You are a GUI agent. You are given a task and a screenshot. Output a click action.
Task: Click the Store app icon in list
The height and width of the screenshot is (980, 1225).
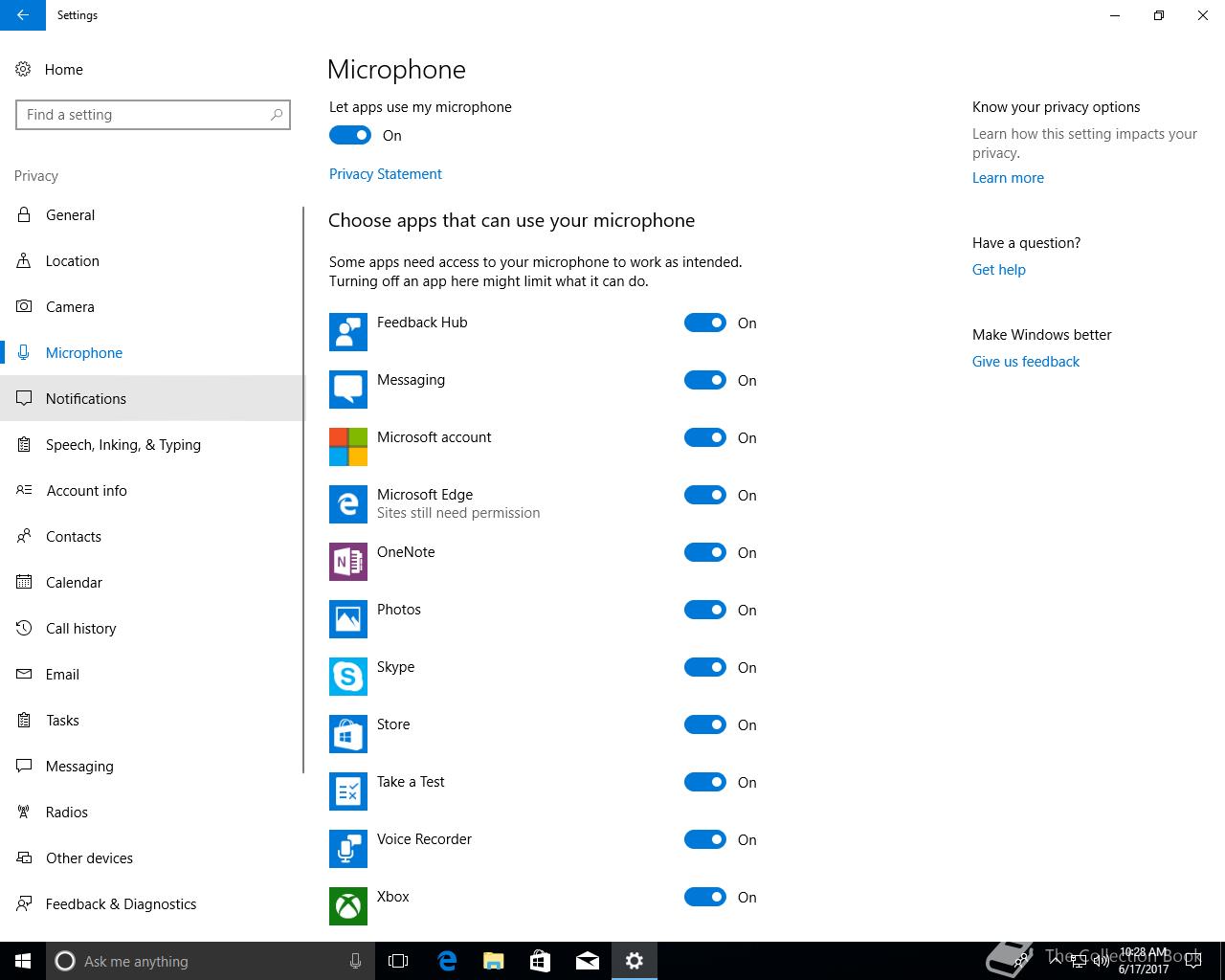348,734
